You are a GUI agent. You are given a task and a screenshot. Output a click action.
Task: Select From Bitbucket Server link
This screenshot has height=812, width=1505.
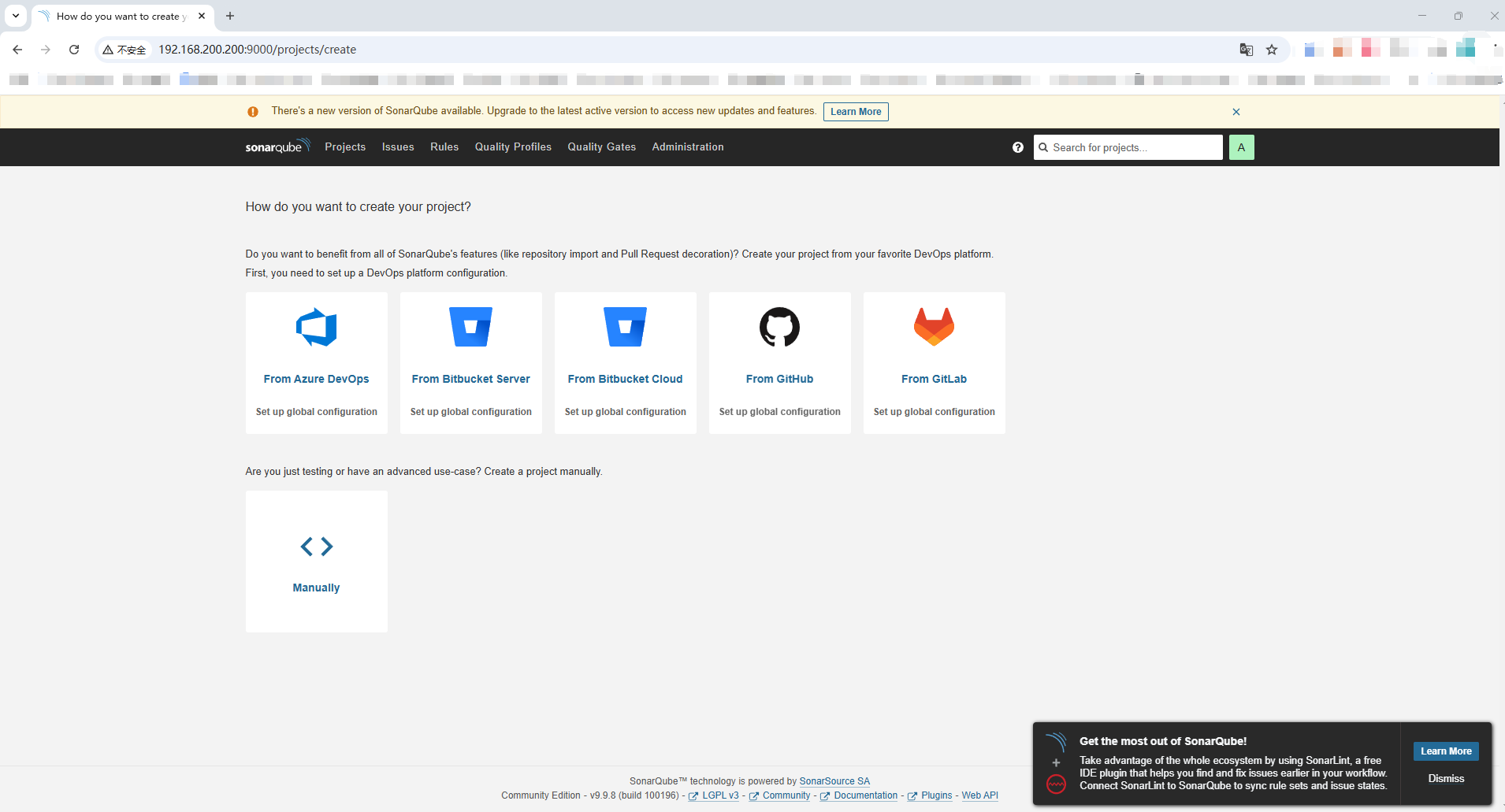470,379
